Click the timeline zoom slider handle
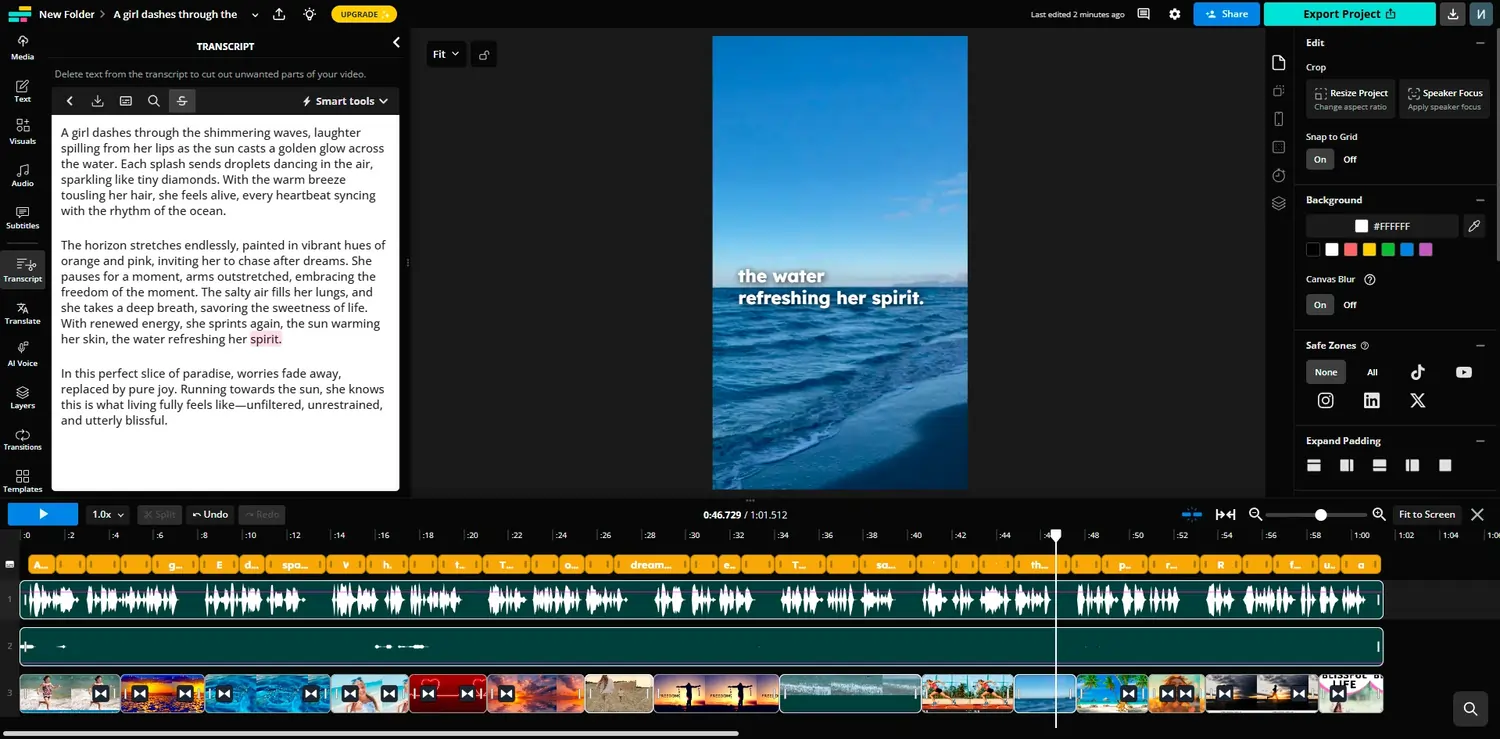 pyautogui.click(x=1321, y=514)
